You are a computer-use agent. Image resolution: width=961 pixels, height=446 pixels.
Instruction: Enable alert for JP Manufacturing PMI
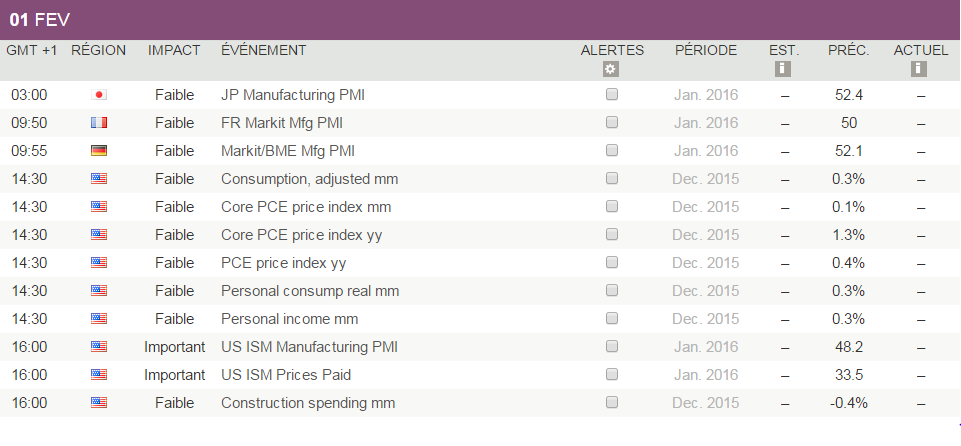(612, 95)
